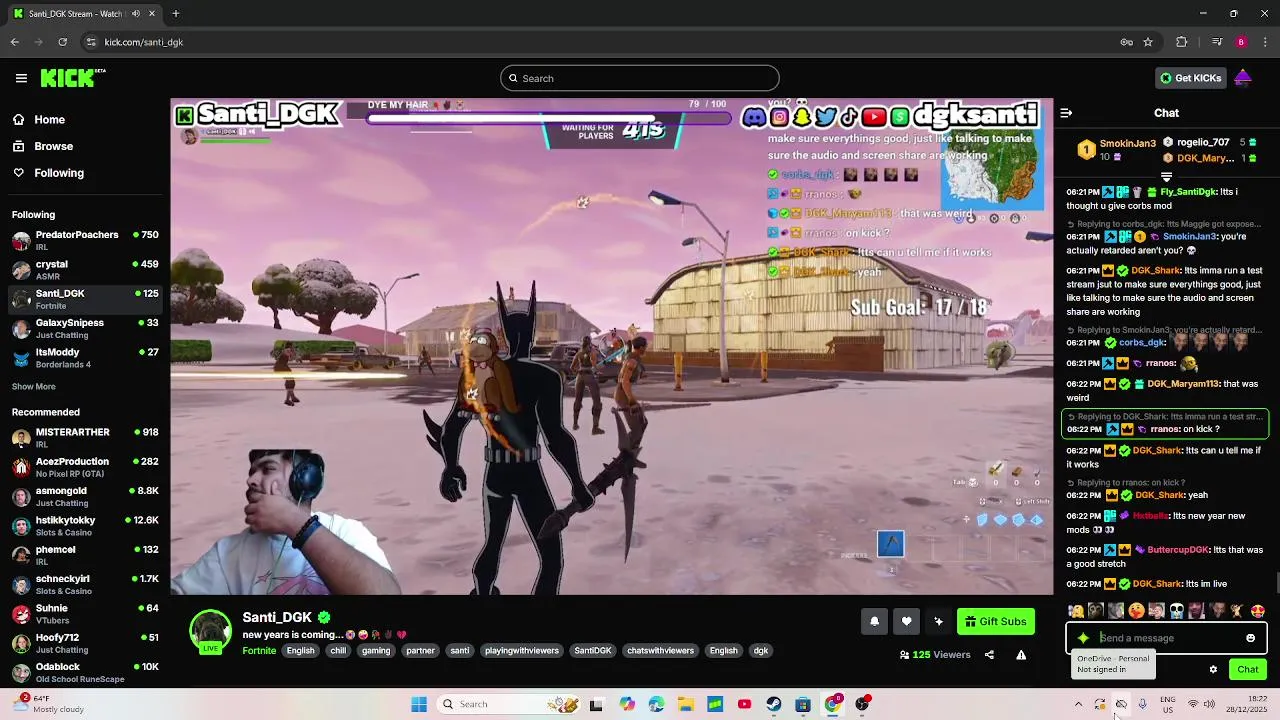Turn on stream notifications bell

[874, 621]
